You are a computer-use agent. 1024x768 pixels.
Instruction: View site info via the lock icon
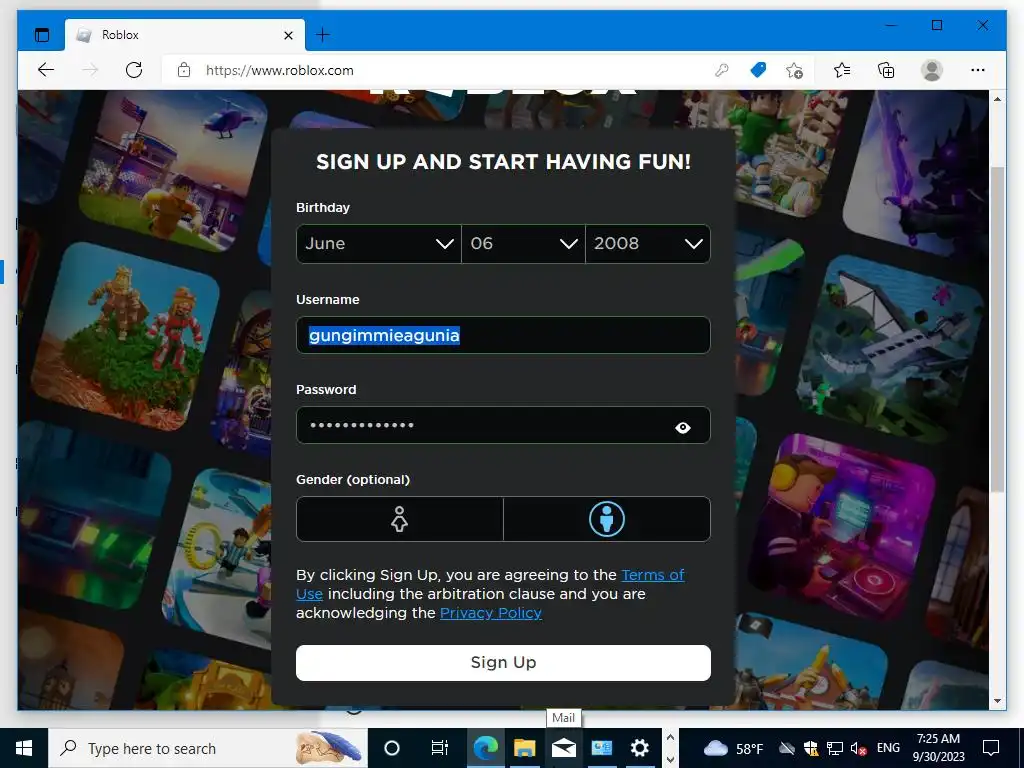coord(184,70)
